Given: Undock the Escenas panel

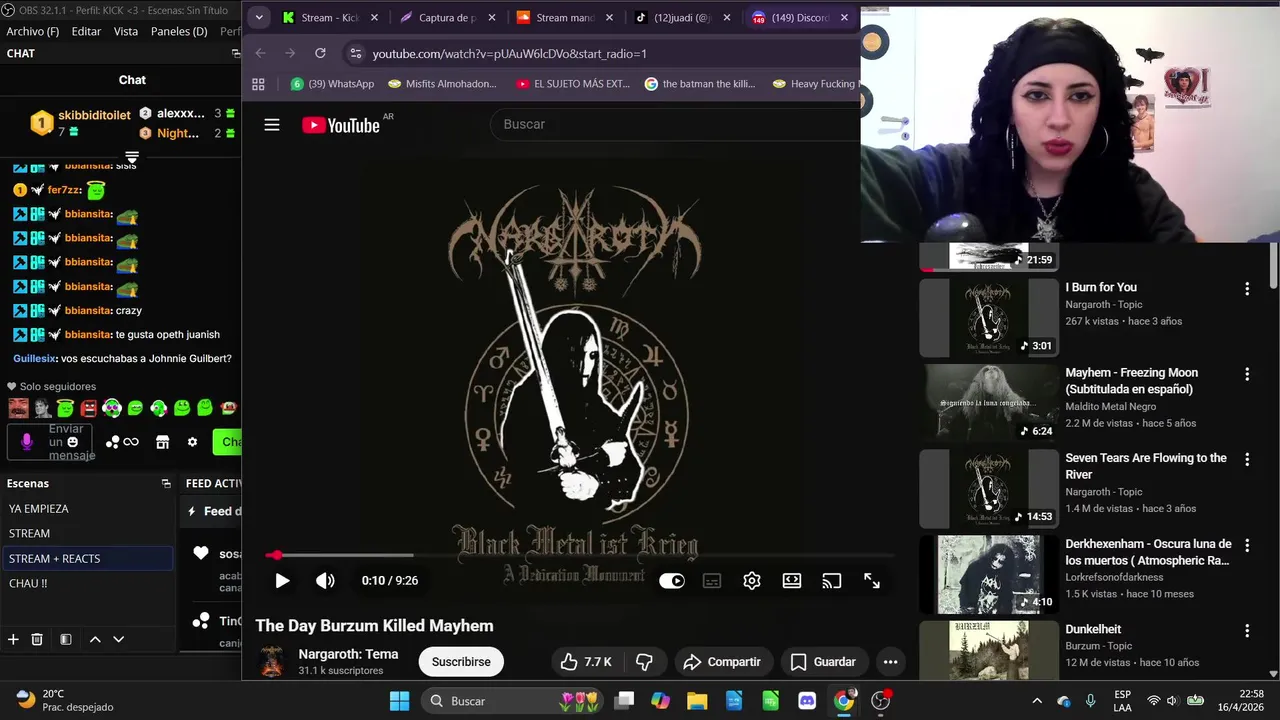Looking at the screenshot, I should click(x=166, y=483).
